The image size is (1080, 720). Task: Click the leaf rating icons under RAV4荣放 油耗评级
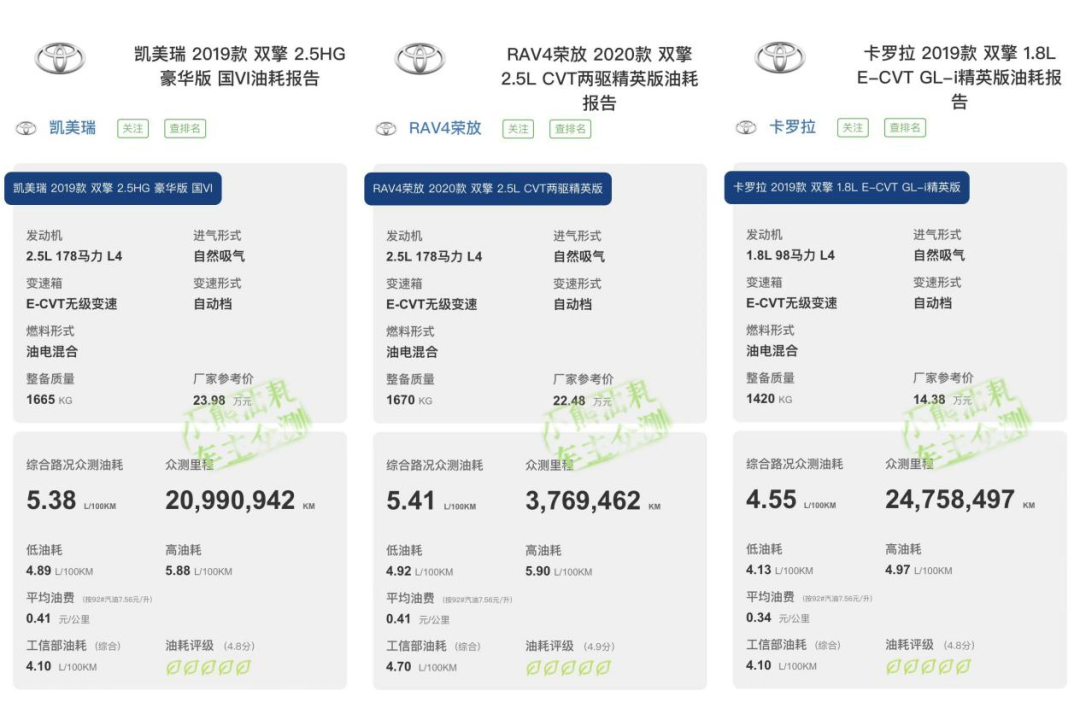568,668
